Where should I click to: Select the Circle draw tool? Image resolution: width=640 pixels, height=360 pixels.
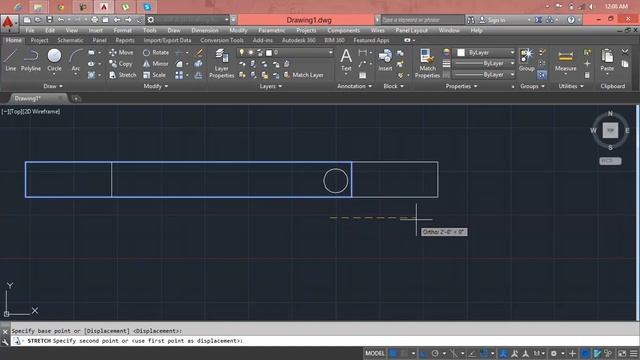(x=54, y=60)
